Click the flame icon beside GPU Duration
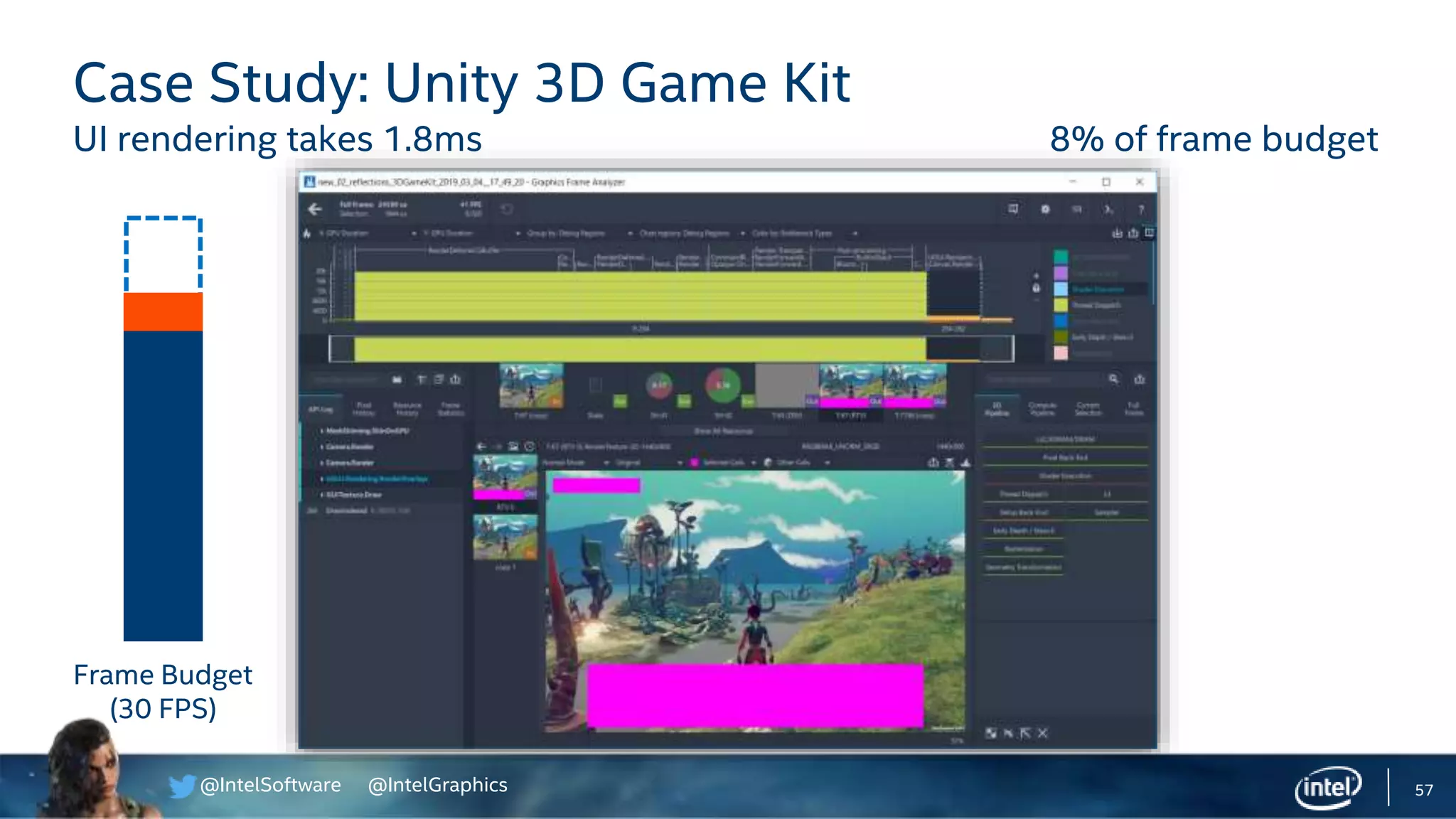Image resolution: width=1456 pixels, height=819 pixels. (307, 233)
